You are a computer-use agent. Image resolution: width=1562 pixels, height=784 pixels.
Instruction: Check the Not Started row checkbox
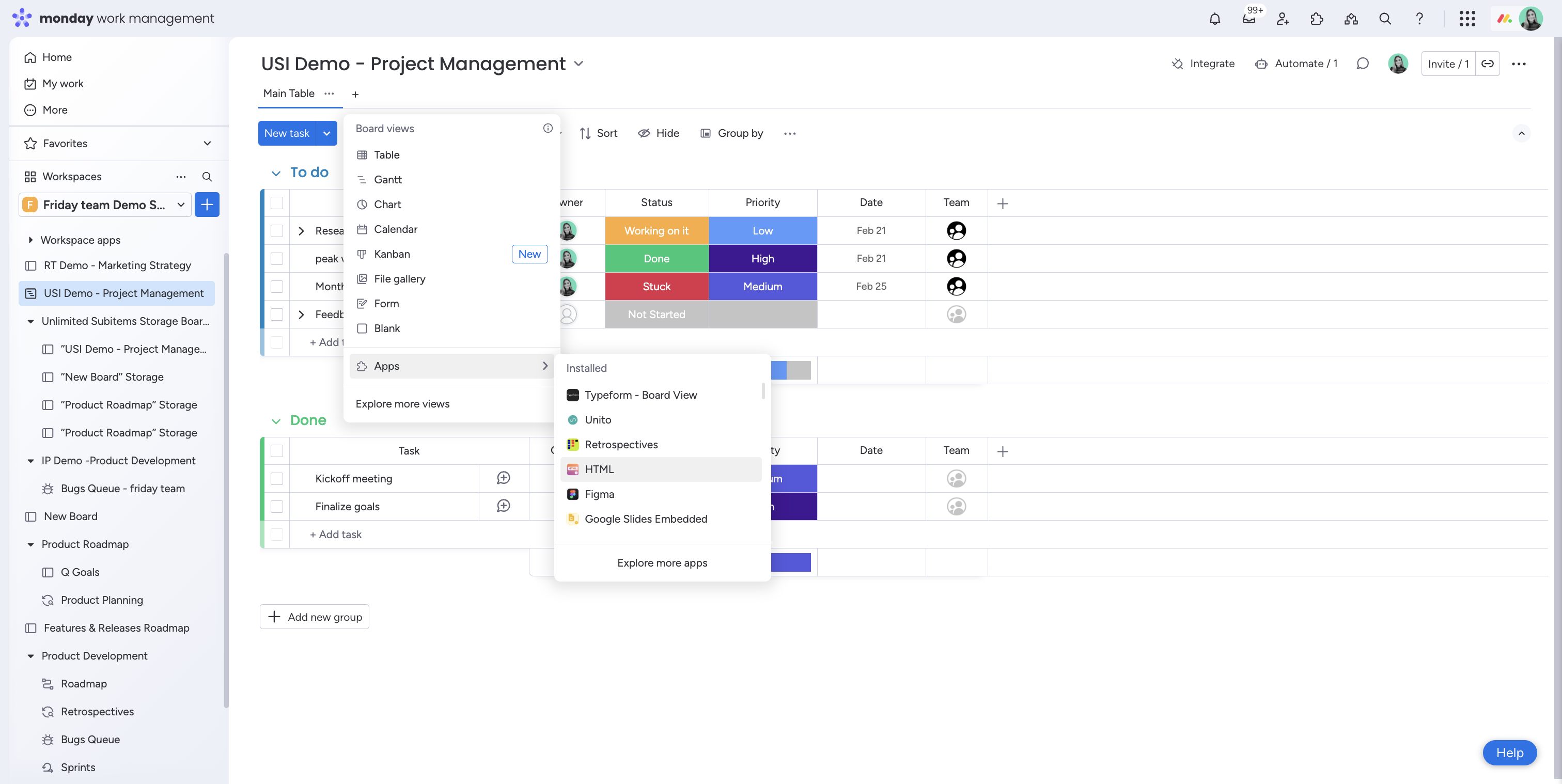click(x=277, y=314)
